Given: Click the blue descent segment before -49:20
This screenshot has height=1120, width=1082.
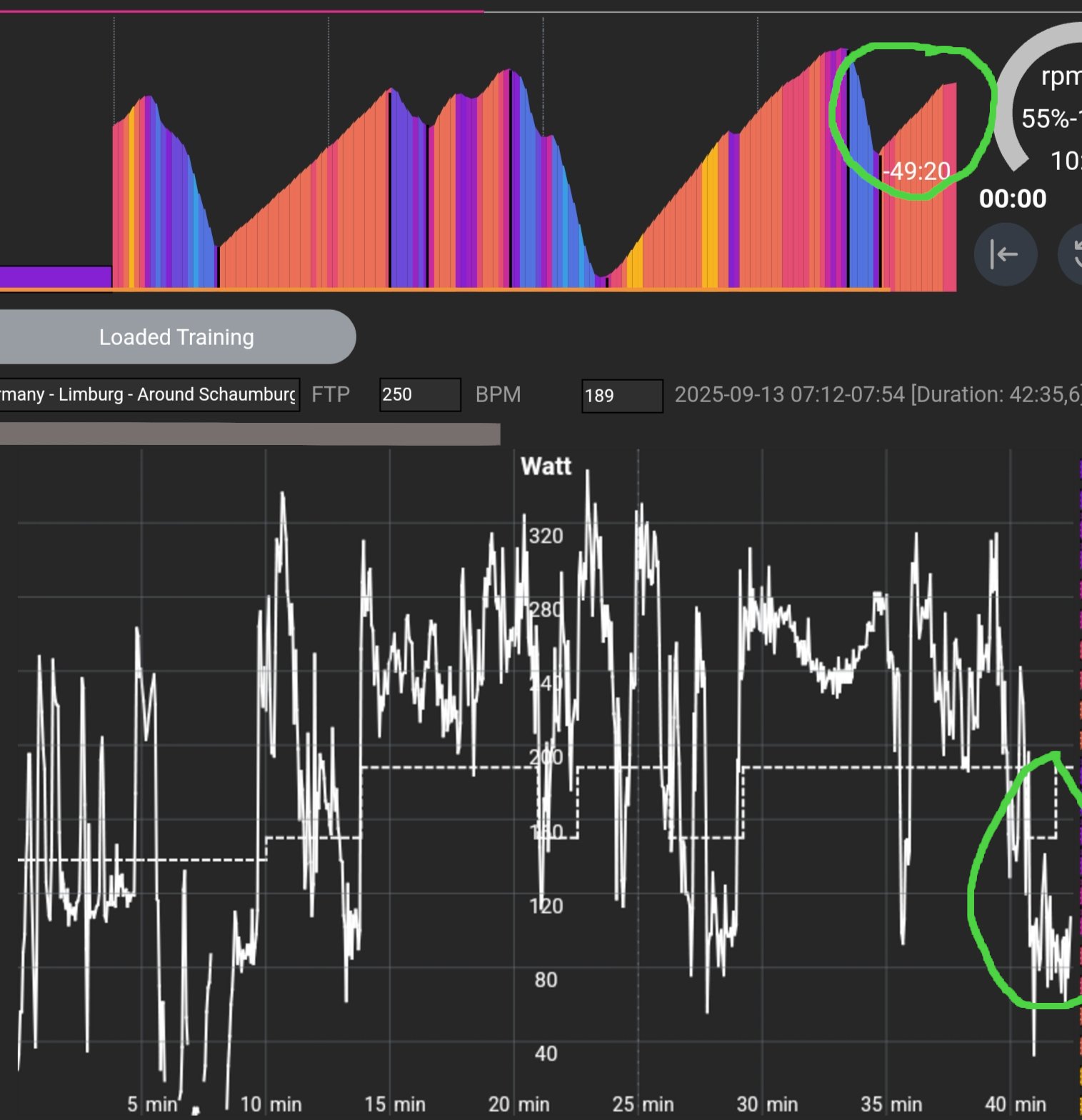Looking at the screenshot, I should pos(864,214).
